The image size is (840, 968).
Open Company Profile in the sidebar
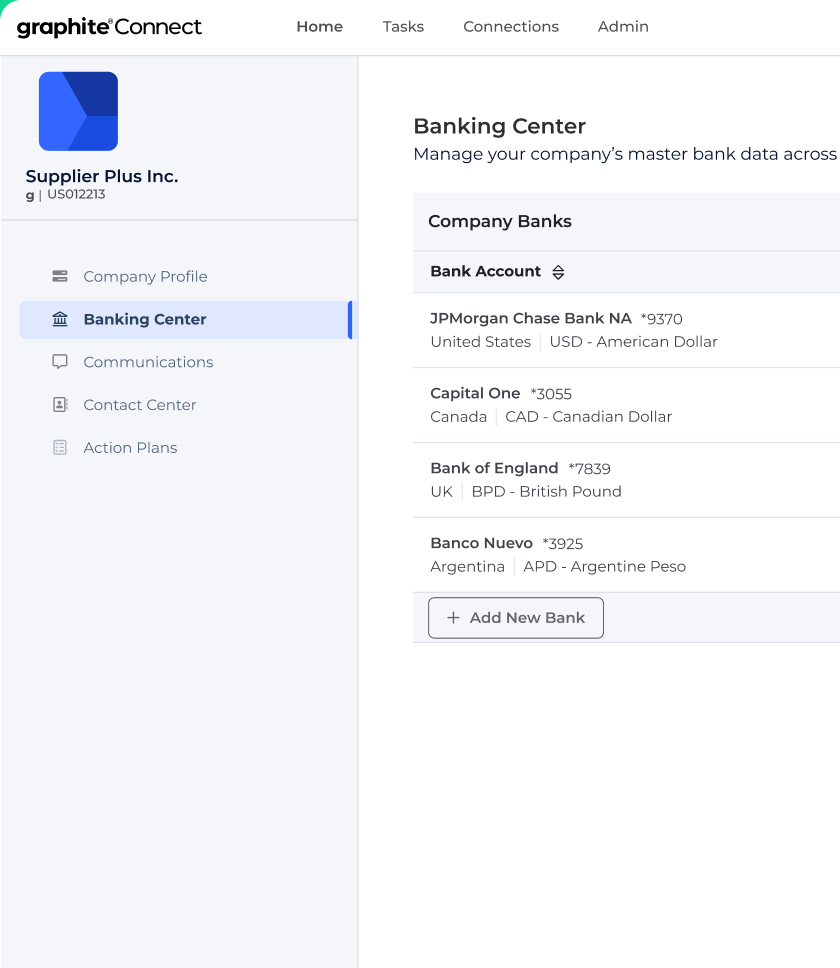click(x=145, y=277)
